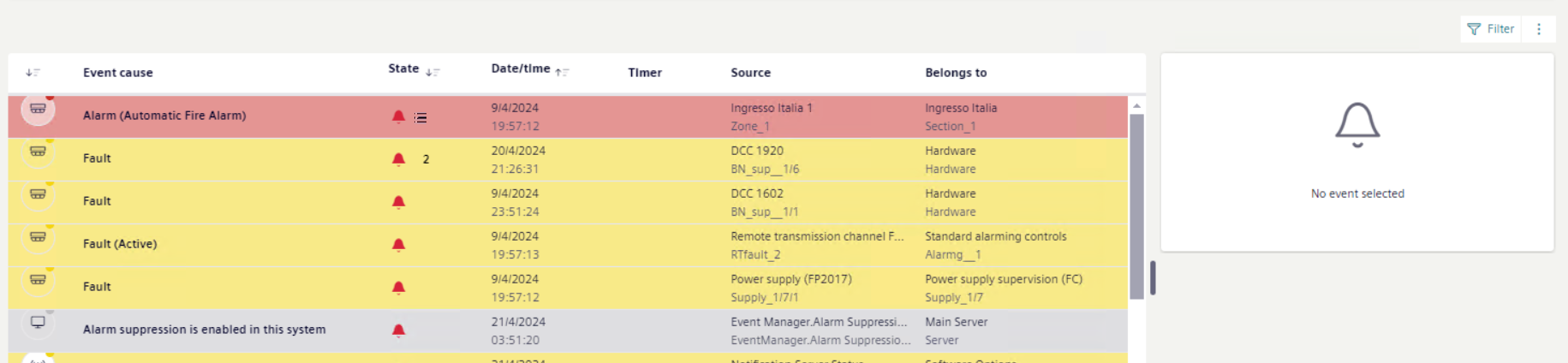Click the Filter button
1568x363 pixels.
click(x=1491, y=29)
